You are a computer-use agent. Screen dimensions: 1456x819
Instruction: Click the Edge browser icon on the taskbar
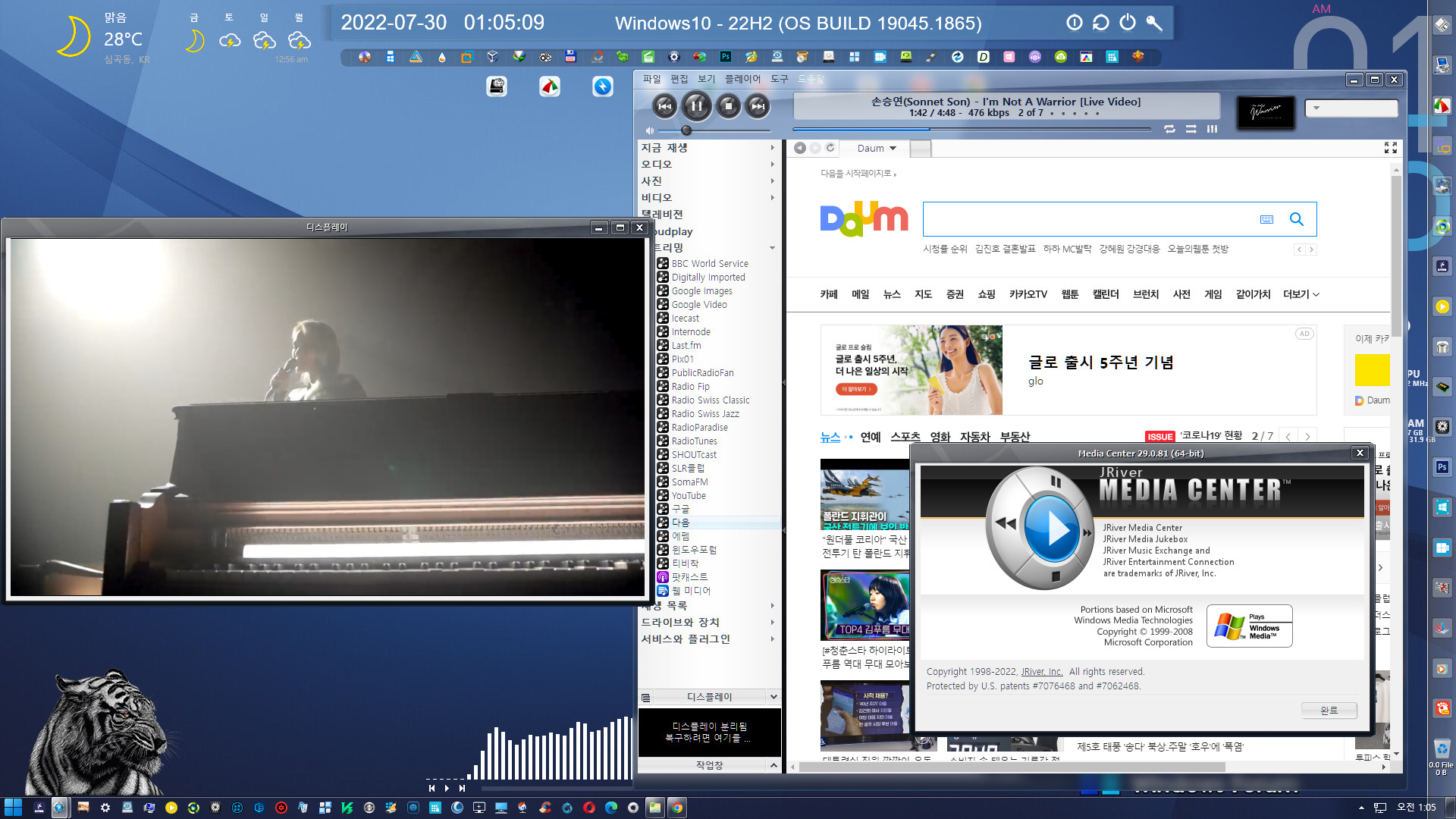[611, 808]
